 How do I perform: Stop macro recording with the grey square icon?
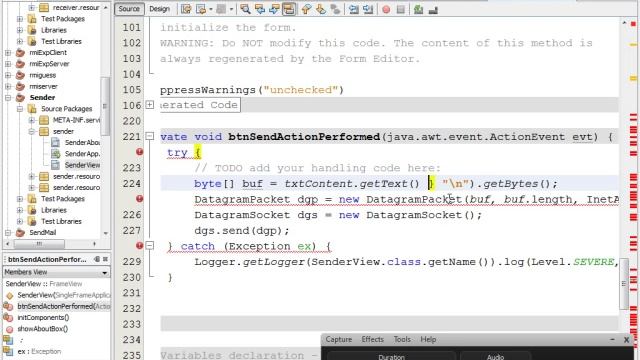401,9
